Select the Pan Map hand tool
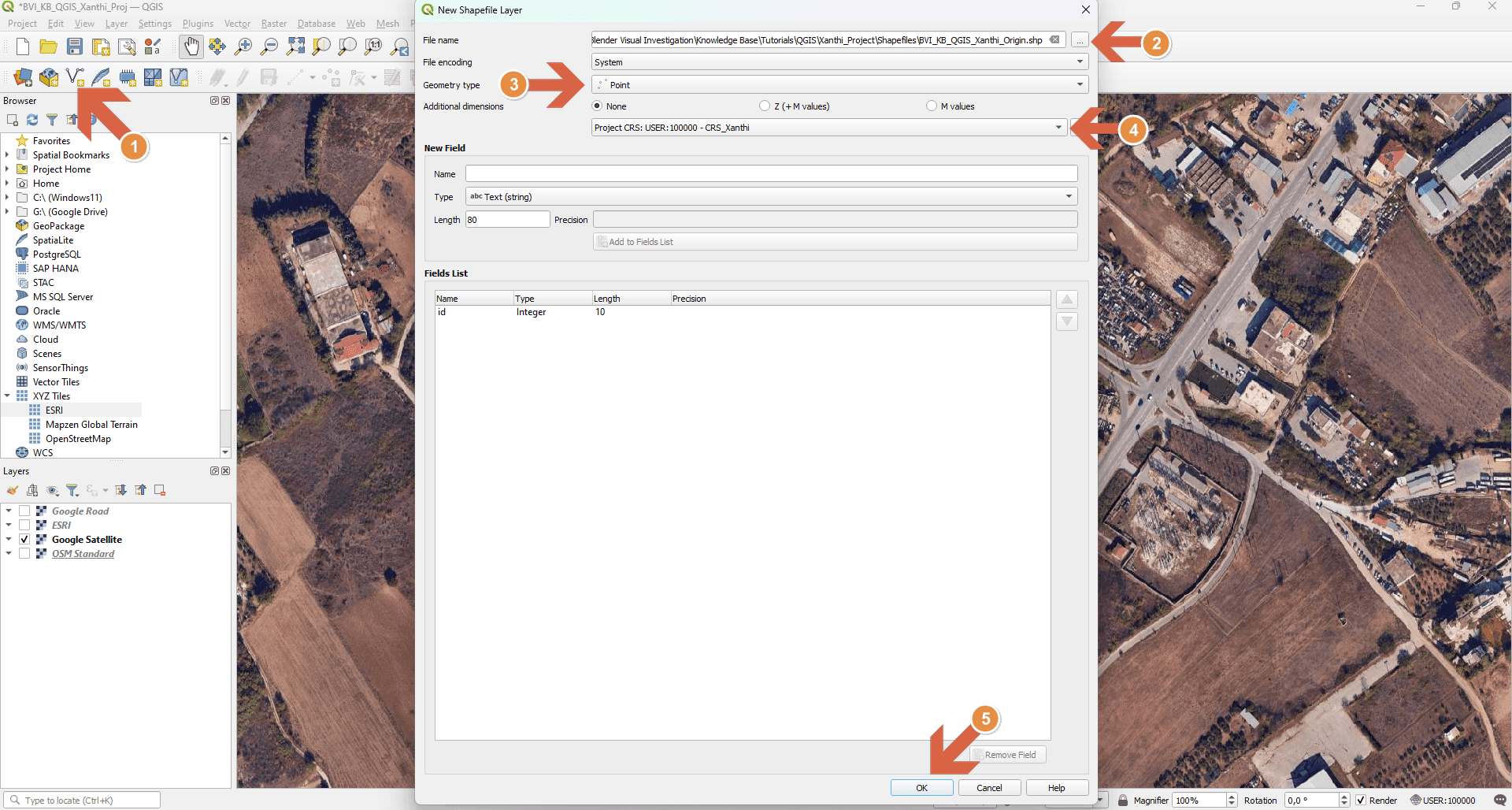Image resolution: width=1512 pixels, height=810 pixels. (191, 46)
